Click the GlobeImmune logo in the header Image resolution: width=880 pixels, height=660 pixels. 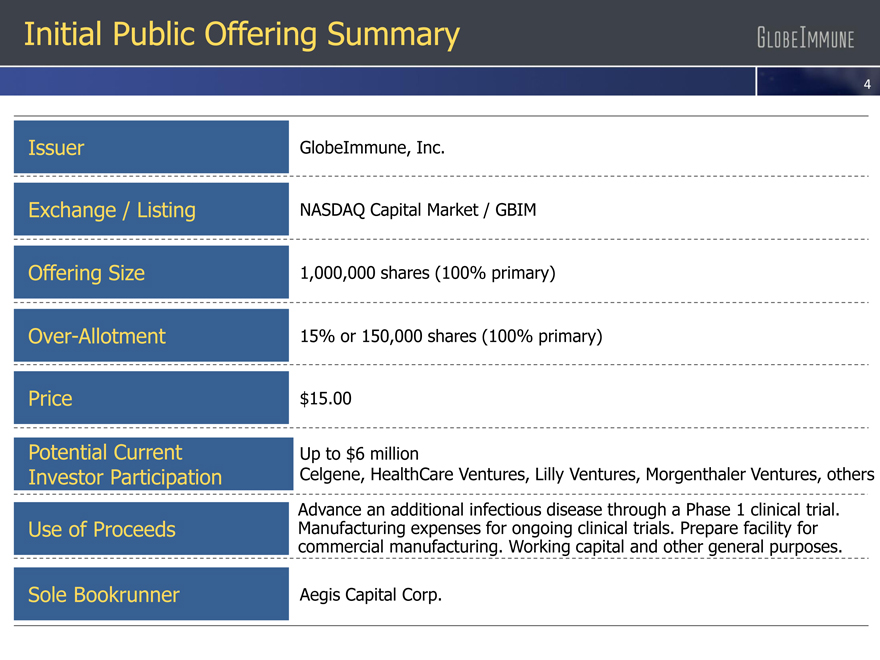804,40
